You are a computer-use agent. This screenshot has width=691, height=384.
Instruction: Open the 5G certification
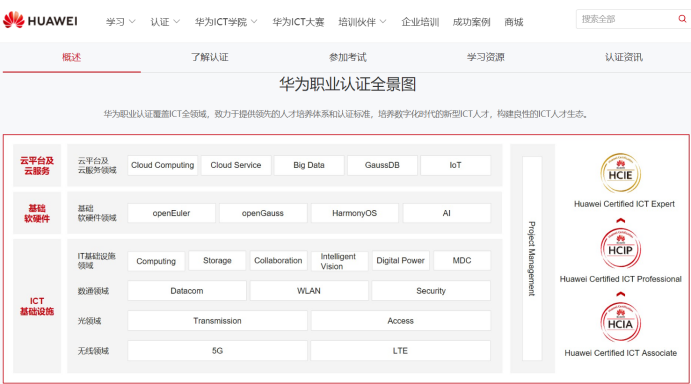tap(217, 351)
